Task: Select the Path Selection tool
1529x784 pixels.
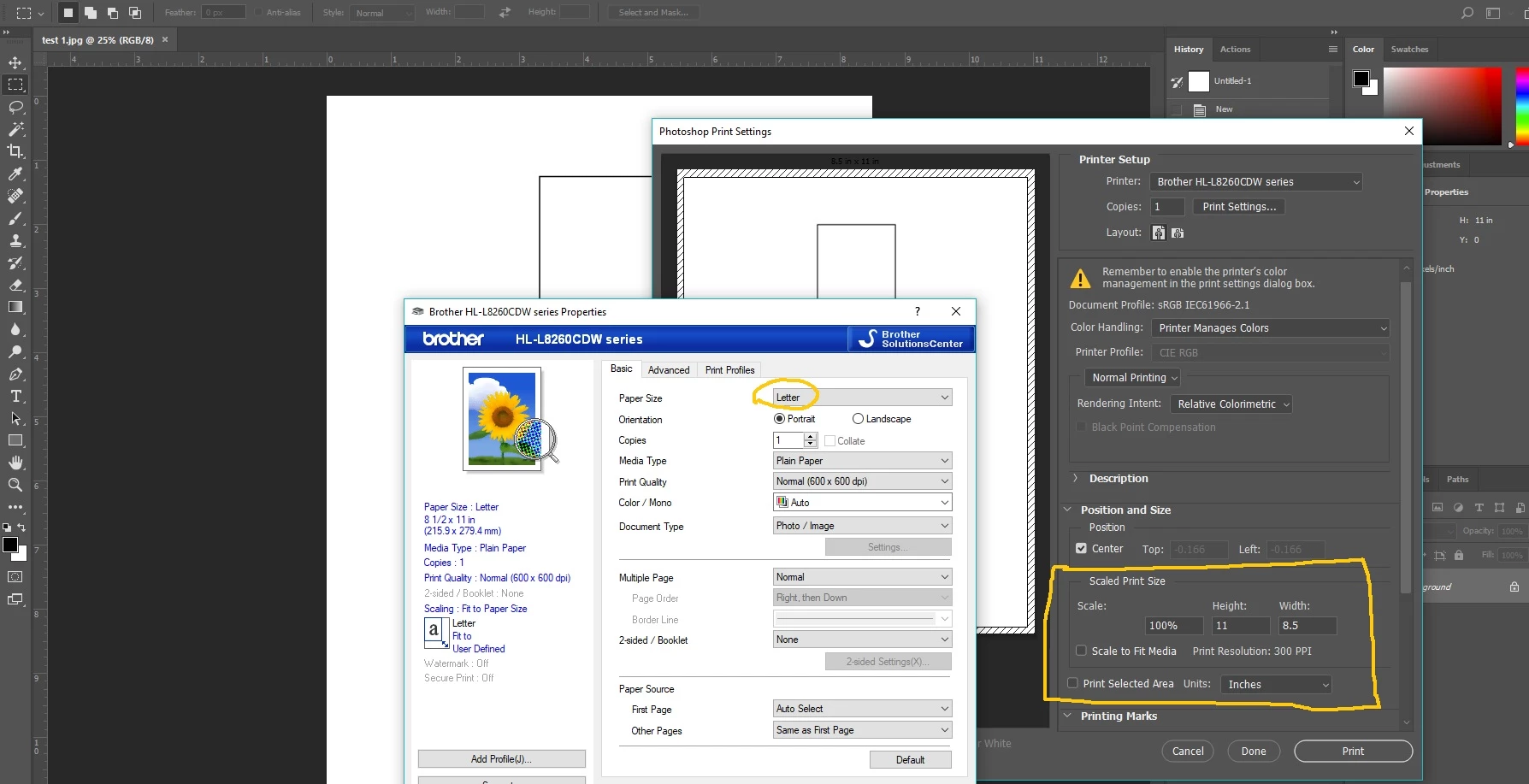Action: 15,418
